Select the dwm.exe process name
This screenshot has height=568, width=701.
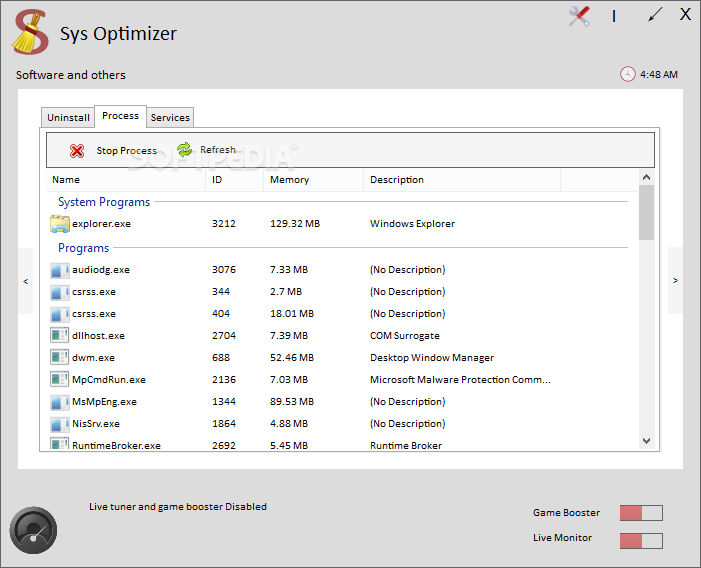[x=93, y=358]
